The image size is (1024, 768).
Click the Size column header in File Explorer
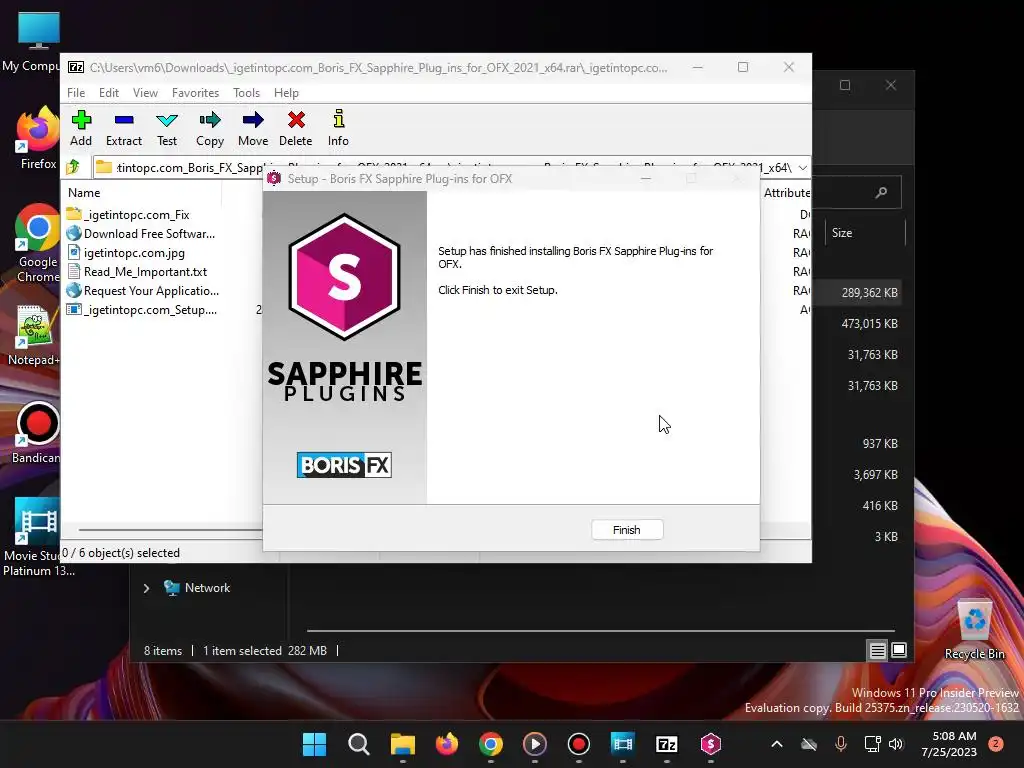(842, 232)
